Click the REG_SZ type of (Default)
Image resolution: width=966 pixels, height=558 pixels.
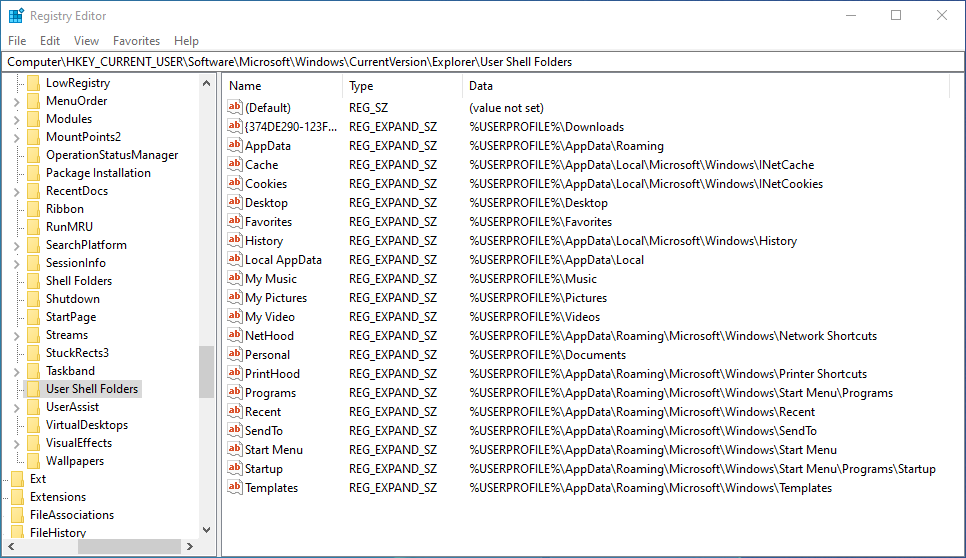point(368,108)
